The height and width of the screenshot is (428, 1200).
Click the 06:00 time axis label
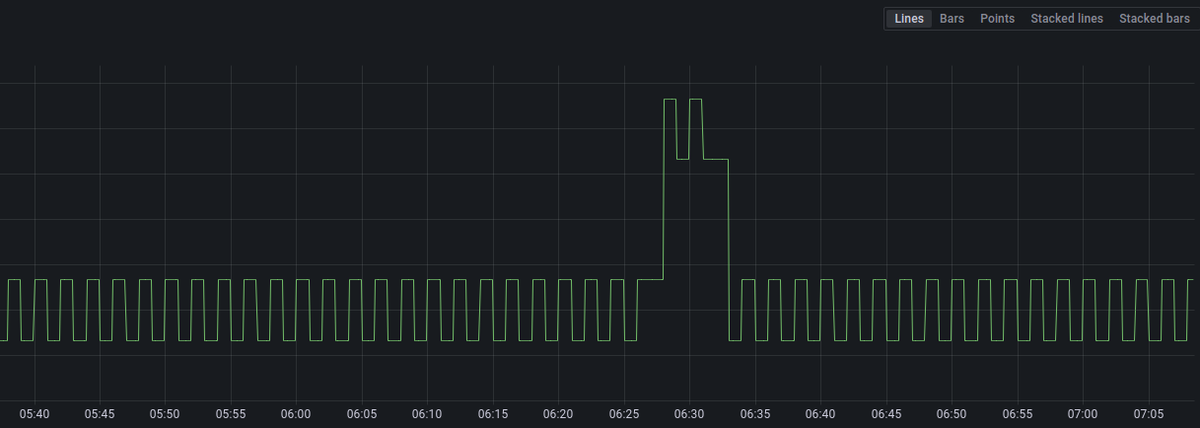[x=296, y=414]
